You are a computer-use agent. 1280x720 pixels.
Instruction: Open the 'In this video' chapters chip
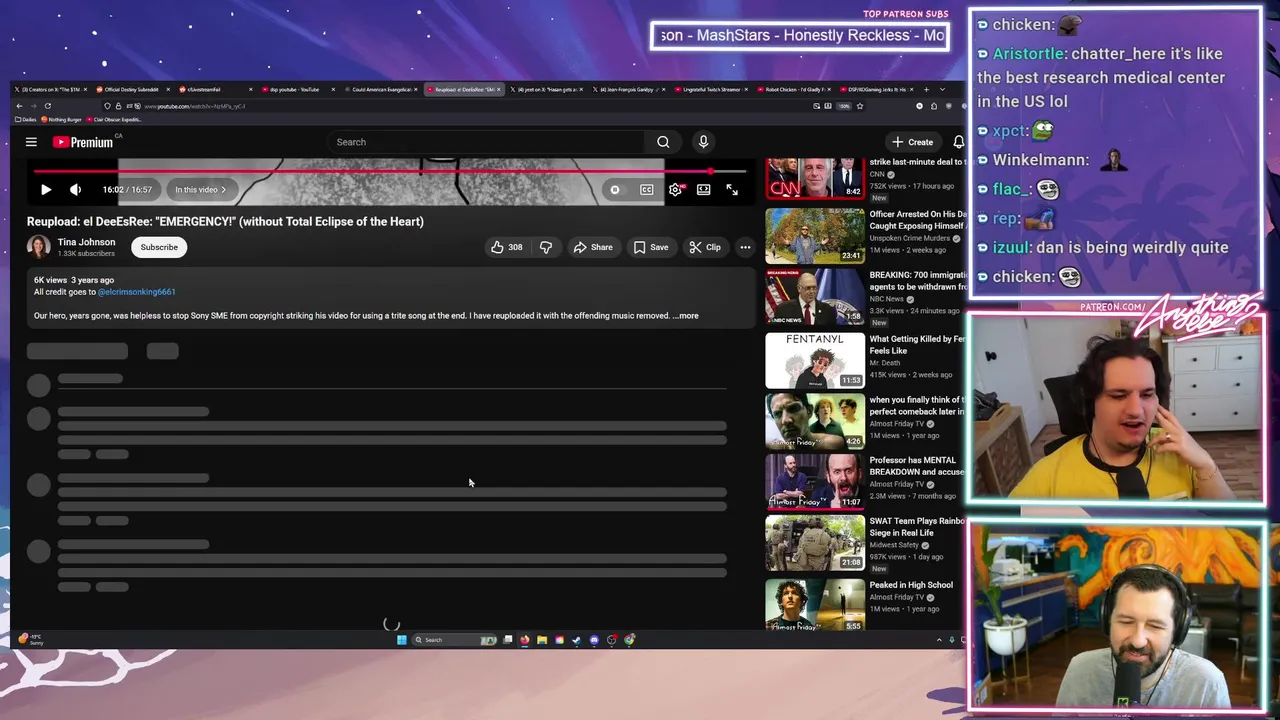coord(200,189)
